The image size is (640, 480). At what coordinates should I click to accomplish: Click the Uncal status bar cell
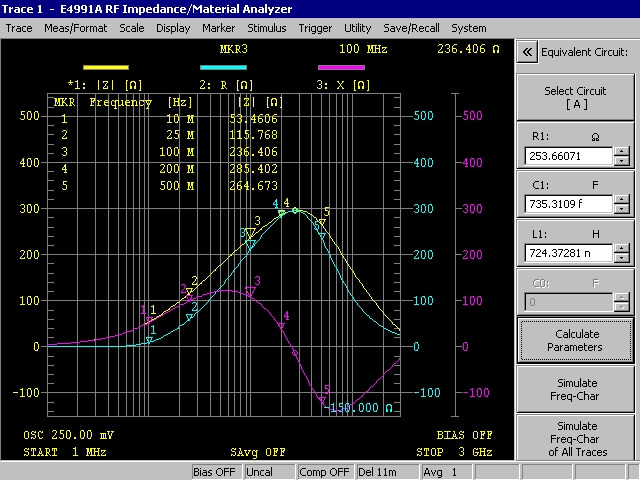pos(270,472)
